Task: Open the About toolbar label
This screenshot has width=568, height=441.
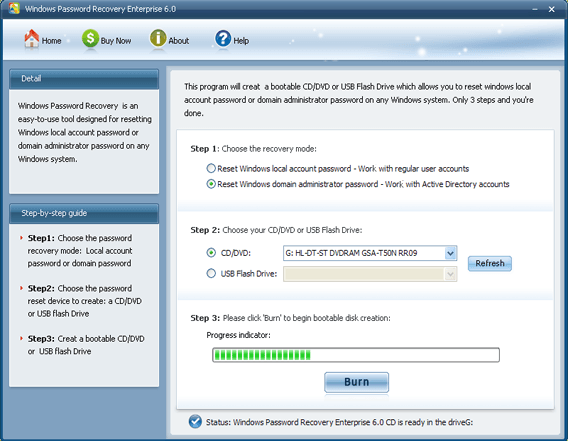Action: coord(179,41)
